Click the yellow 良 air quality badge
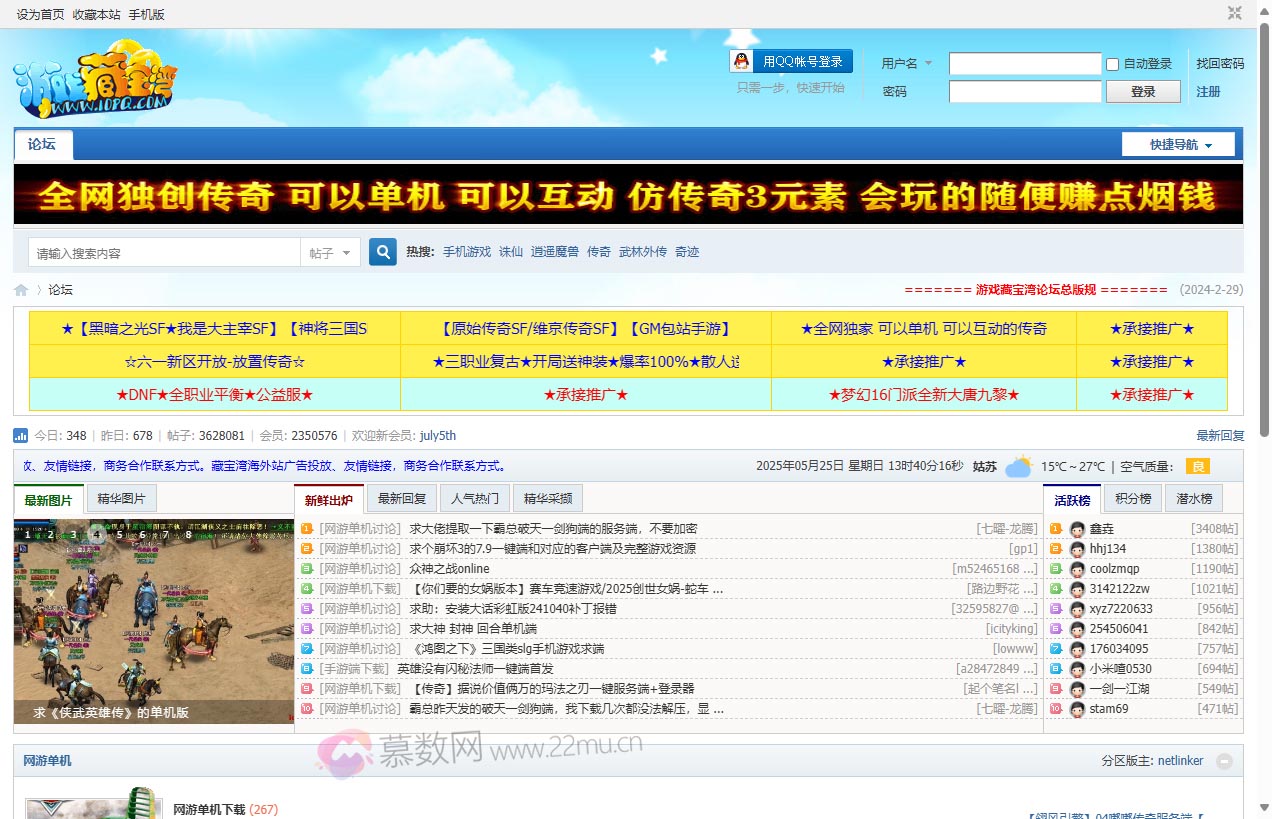Screen dimensions: 1272x819 click(1197, 465)
